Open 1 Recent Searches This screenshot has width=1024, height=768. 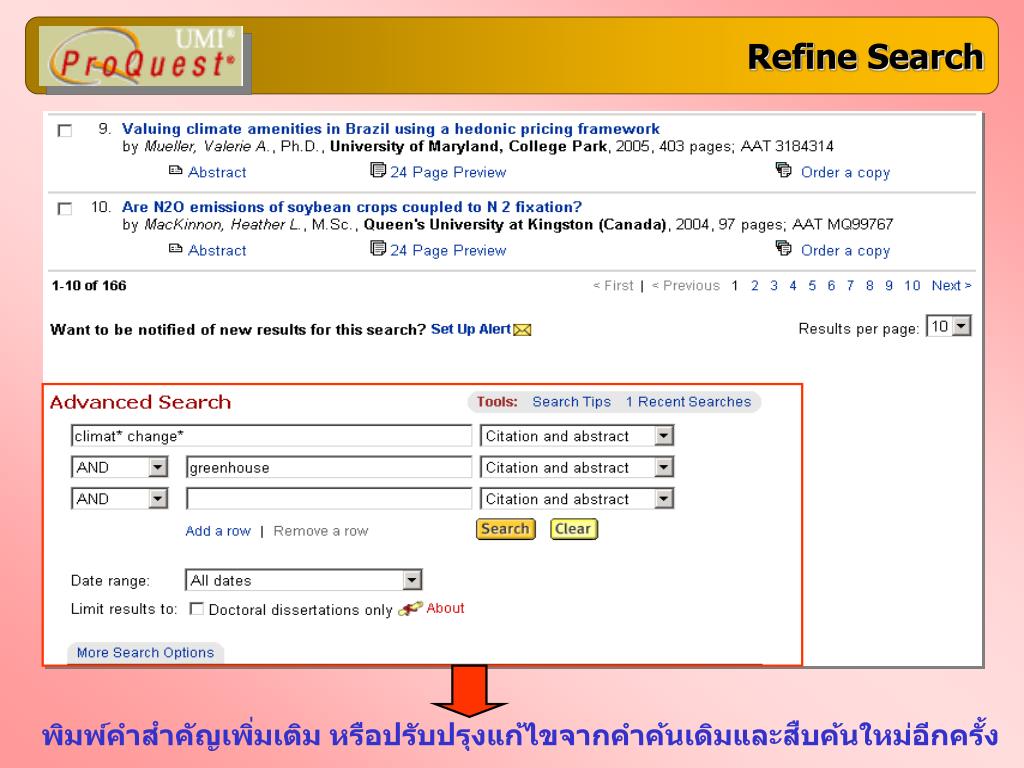(x=688, y=402)
